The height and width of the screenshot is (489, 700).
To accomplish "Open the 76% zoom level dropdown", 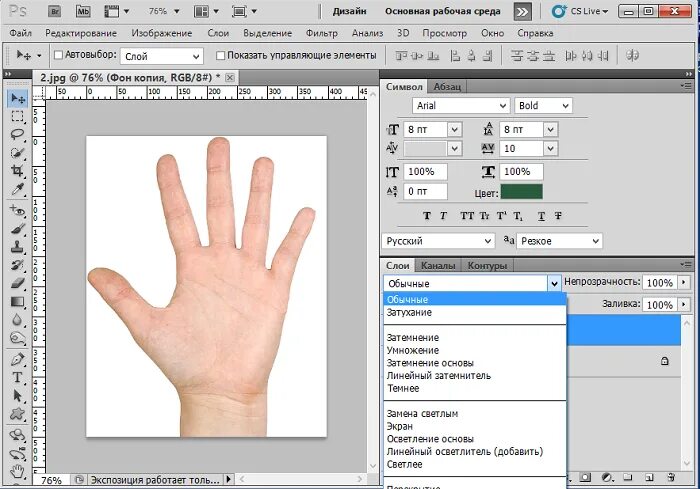I will tap(177, 11).
